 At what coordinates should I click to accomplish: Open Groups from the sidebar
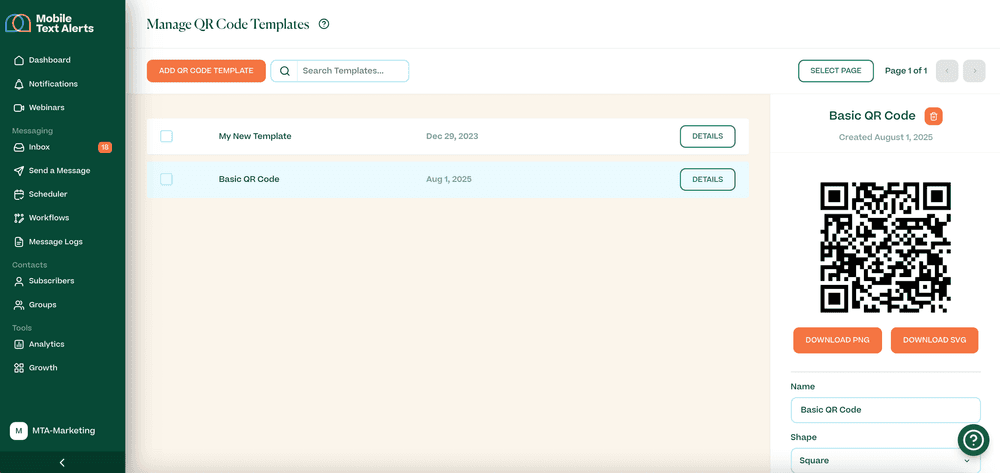[x=42, y=305]
